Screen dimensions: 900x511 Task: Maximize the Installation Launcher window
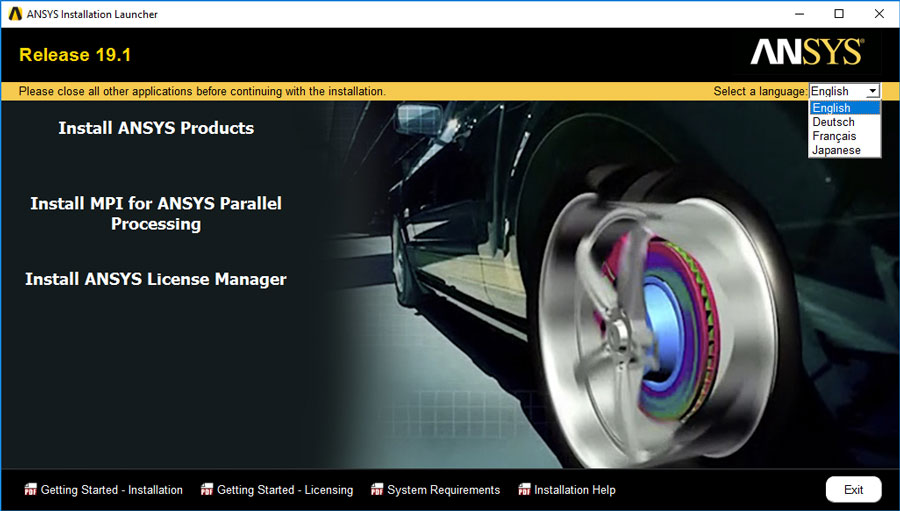pyautogui.click(x=839, y=14)
